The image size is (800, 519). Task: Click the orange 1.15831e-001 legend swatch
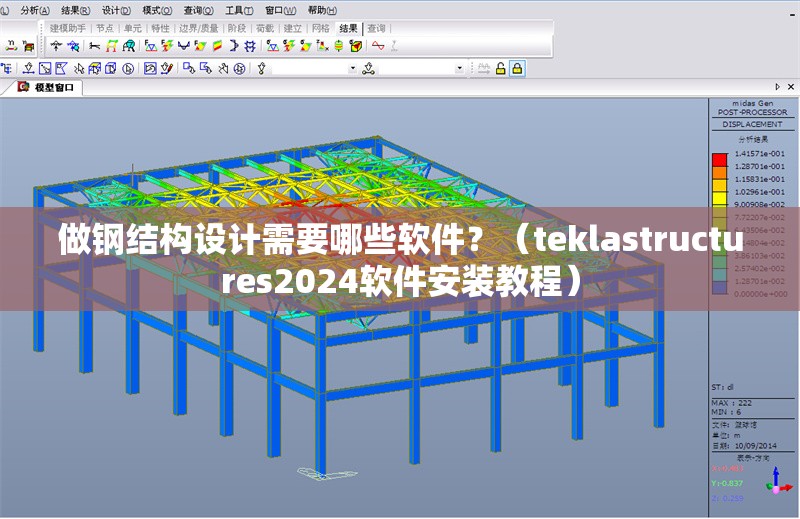pyautogui.click(x=719, y=185)
